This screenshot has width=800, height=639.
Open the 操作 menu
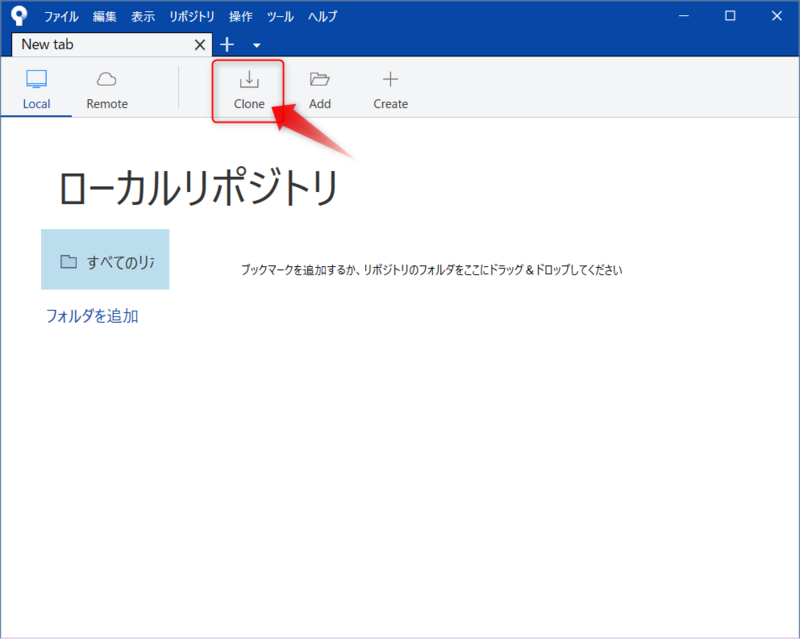click(240, 16)
